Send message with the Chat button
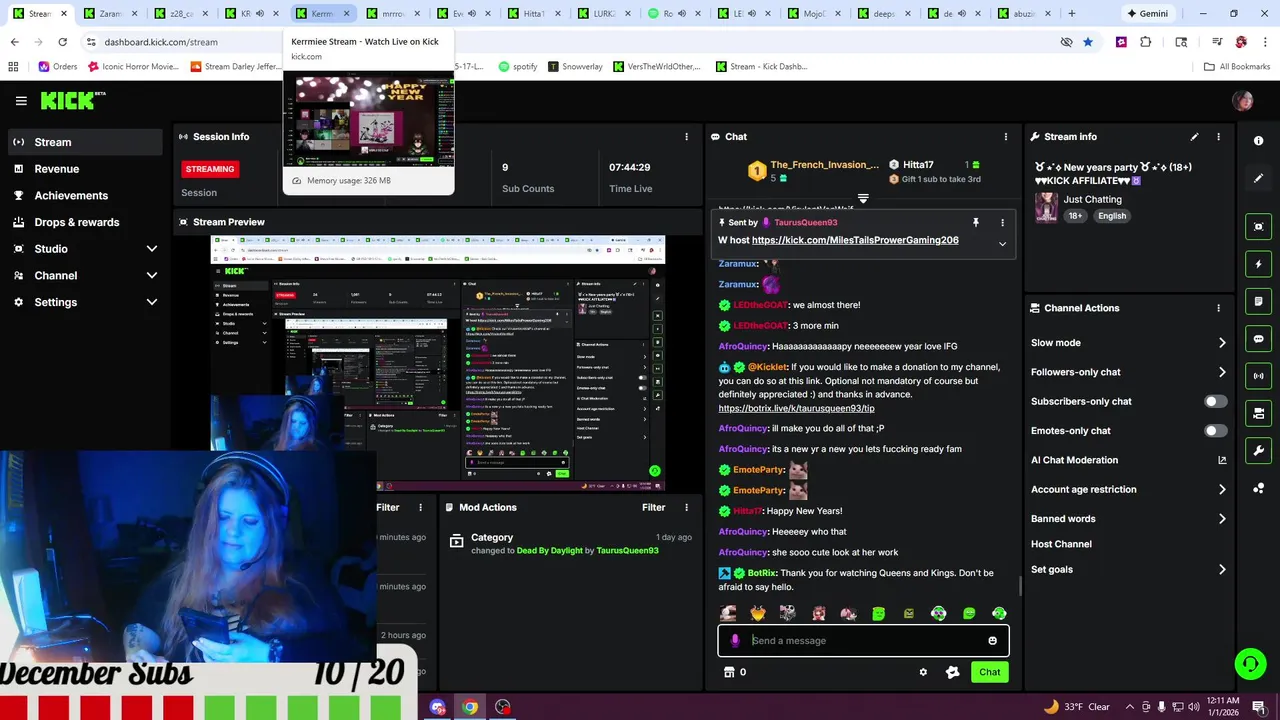This screenshot has width=1280, height=720. point(989,672)
